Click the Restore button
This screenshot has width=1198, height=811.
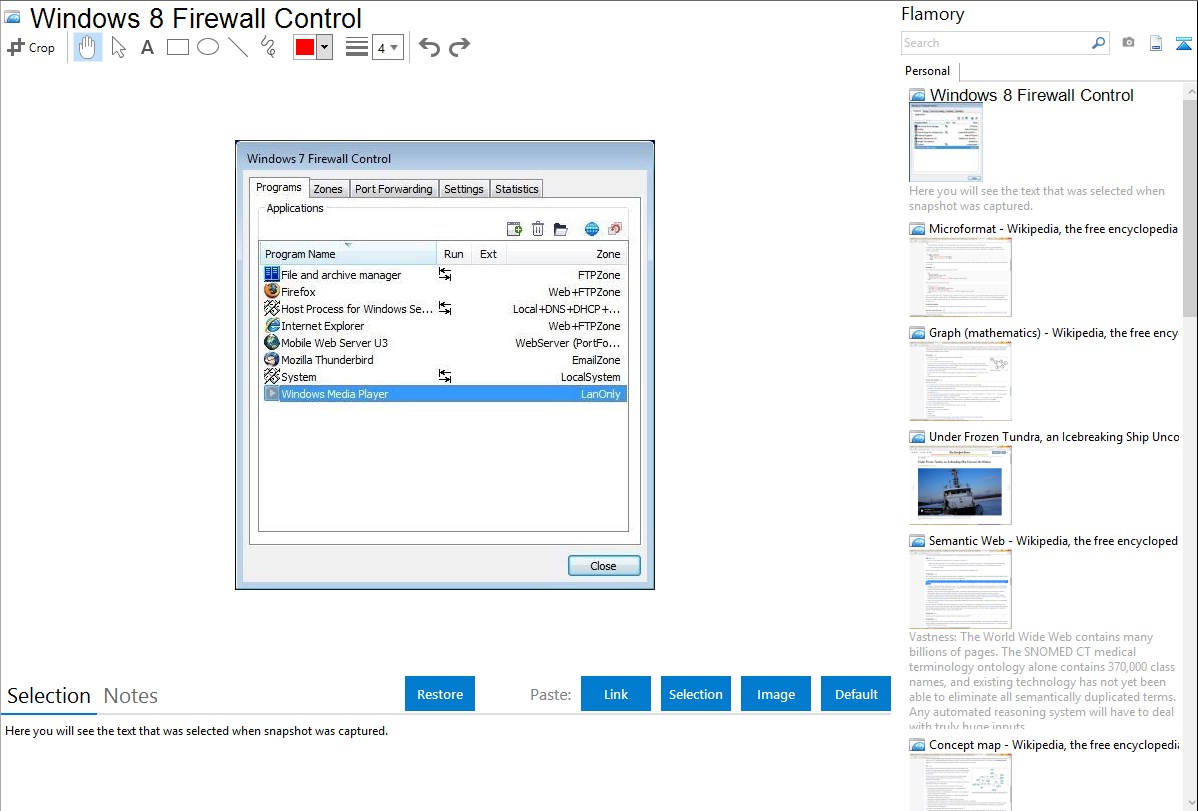coord(439,694)
